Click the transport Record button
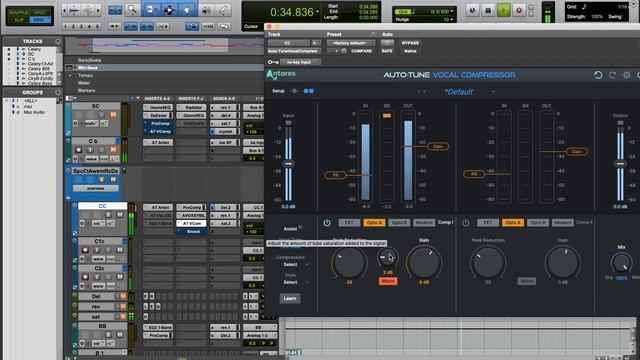The height and width of the screenshot is (360, 640). coord(519,10)
